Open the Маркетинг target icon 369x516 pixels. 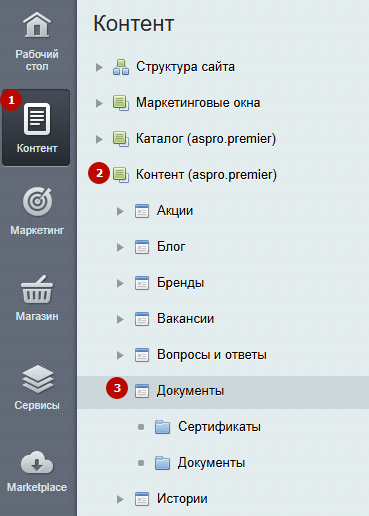point(37,201)
